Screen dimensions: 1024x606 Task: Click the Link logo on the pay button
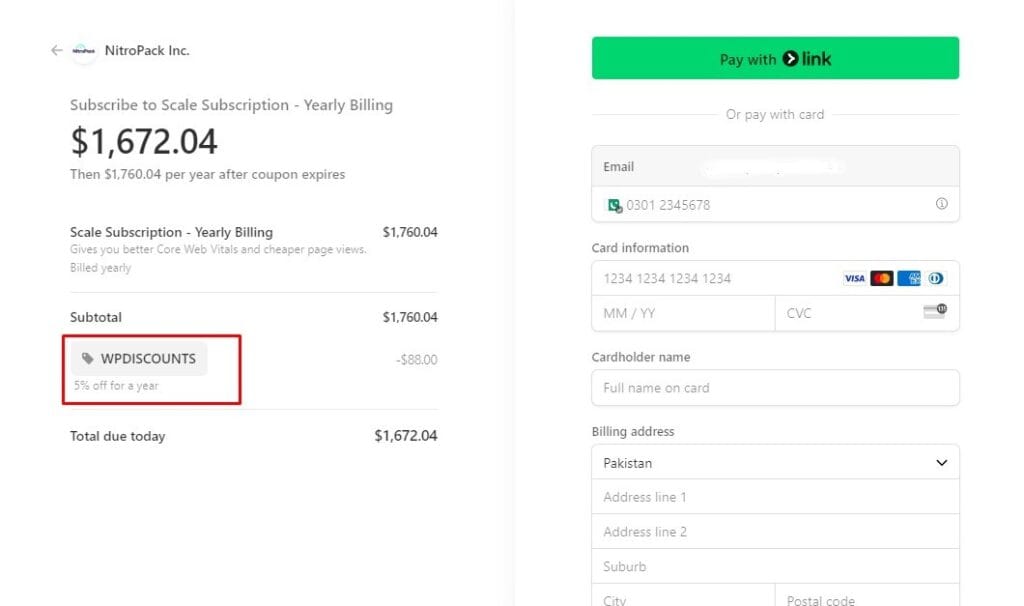tap(807, 59)
